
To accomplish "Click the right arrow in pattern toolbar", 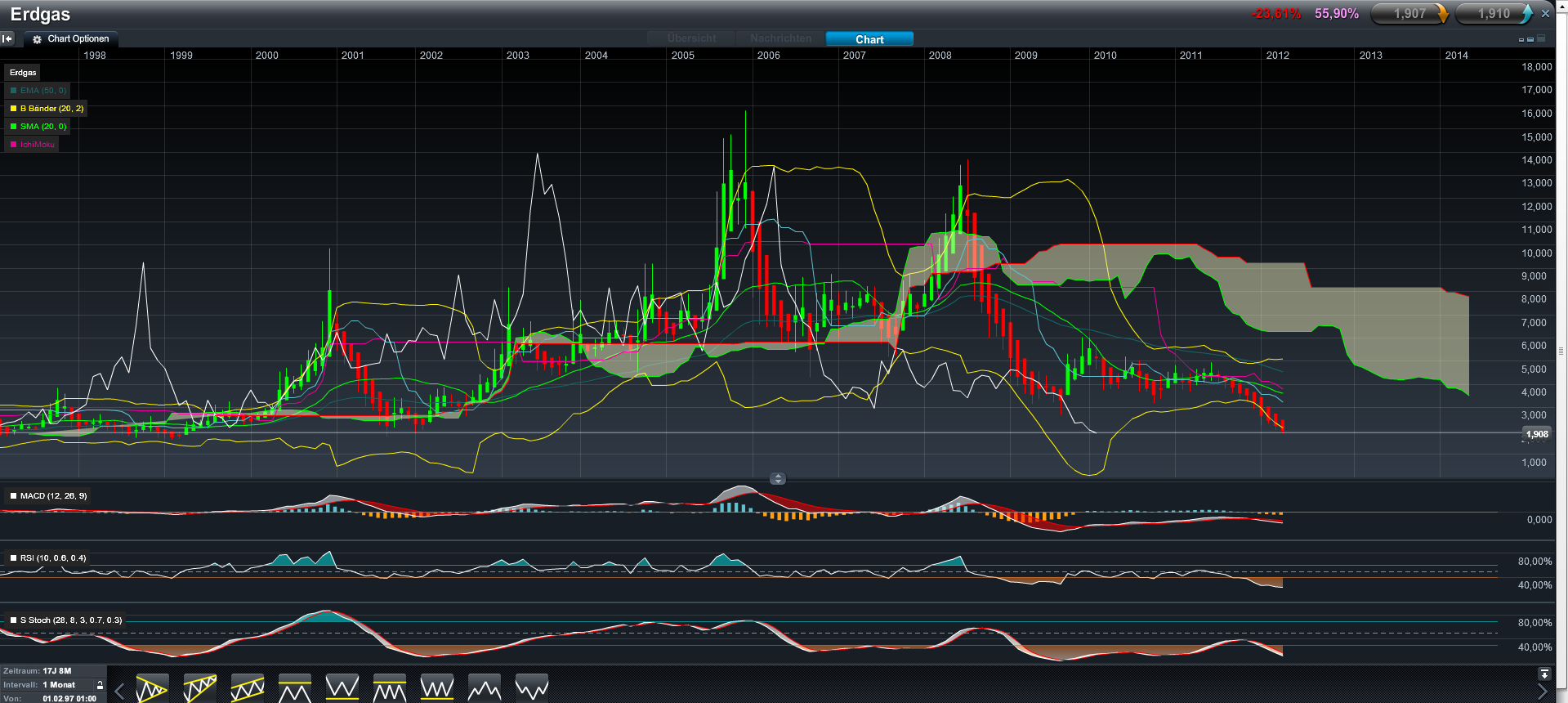I will pyautogui.click(x=1543, y=692).
